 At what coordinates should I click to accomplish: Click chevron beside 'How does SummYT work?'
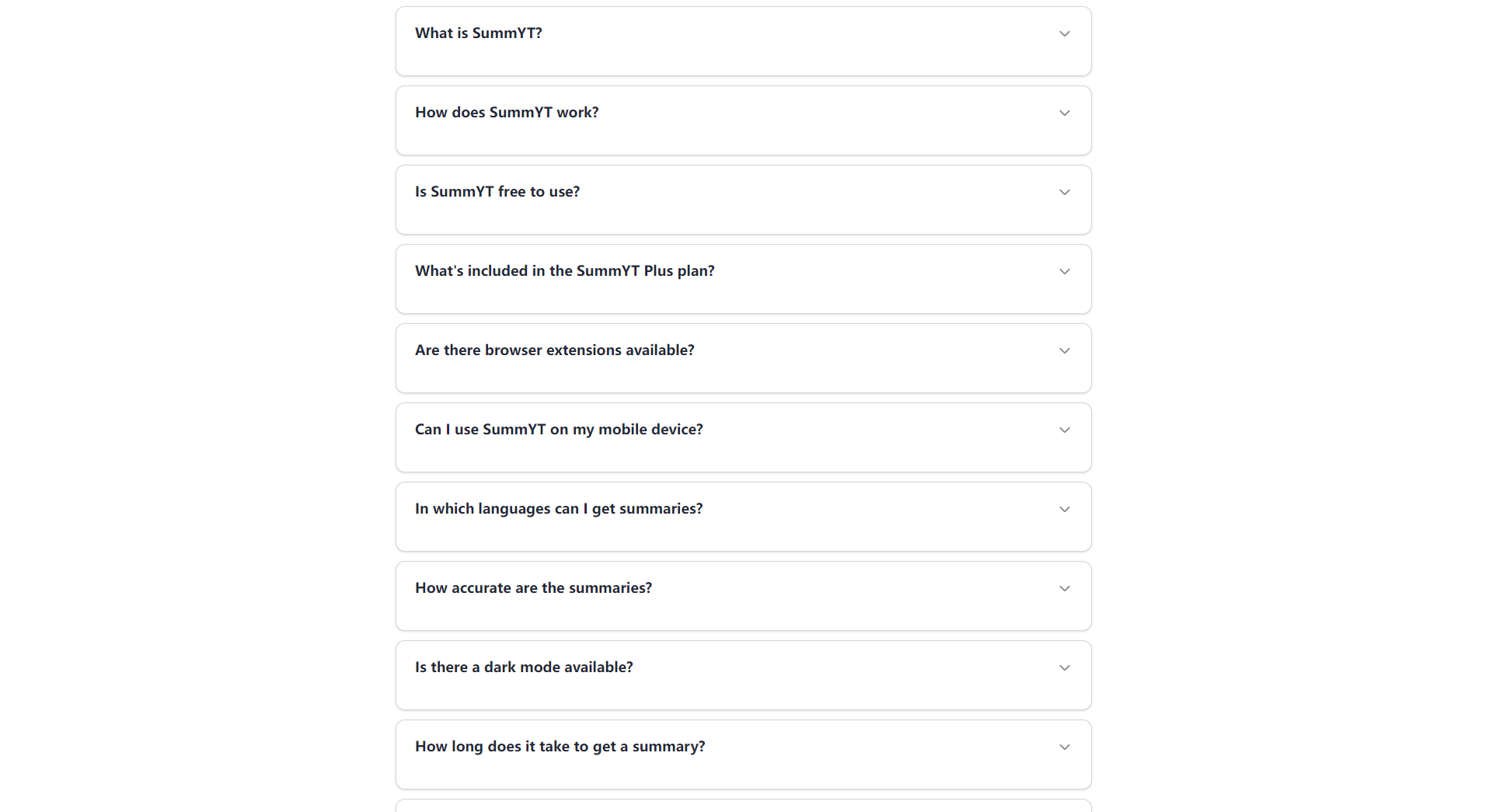click(x=1065, y=113)
